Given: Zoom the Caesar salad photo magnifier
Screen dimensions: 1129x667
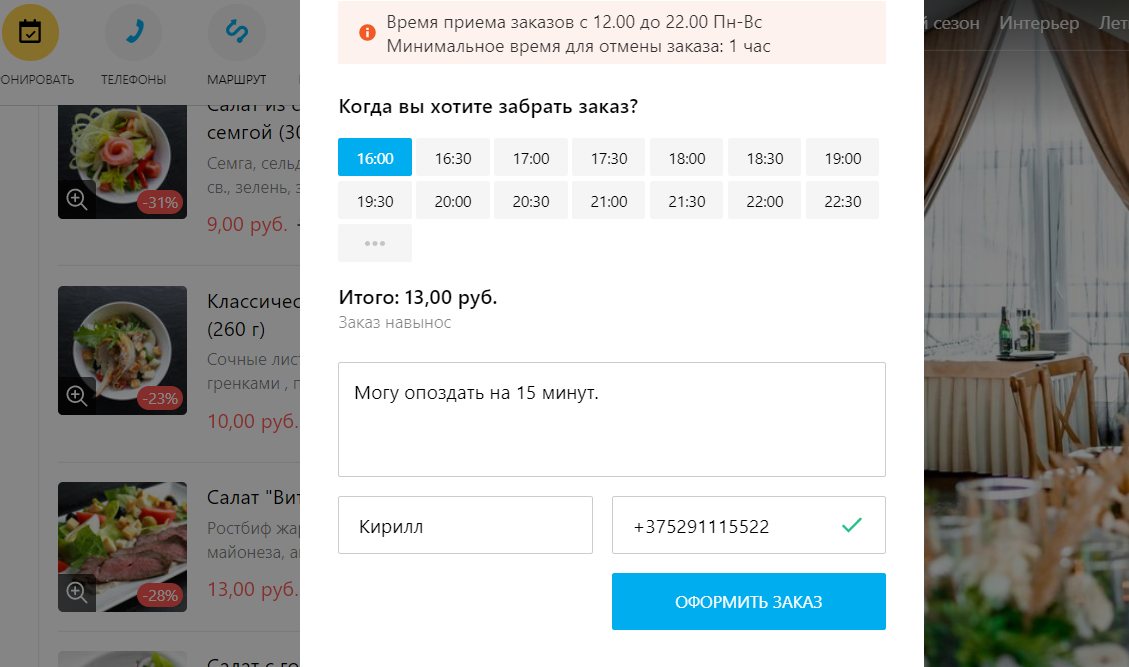Looking at the screenshot, I should 77,395.
